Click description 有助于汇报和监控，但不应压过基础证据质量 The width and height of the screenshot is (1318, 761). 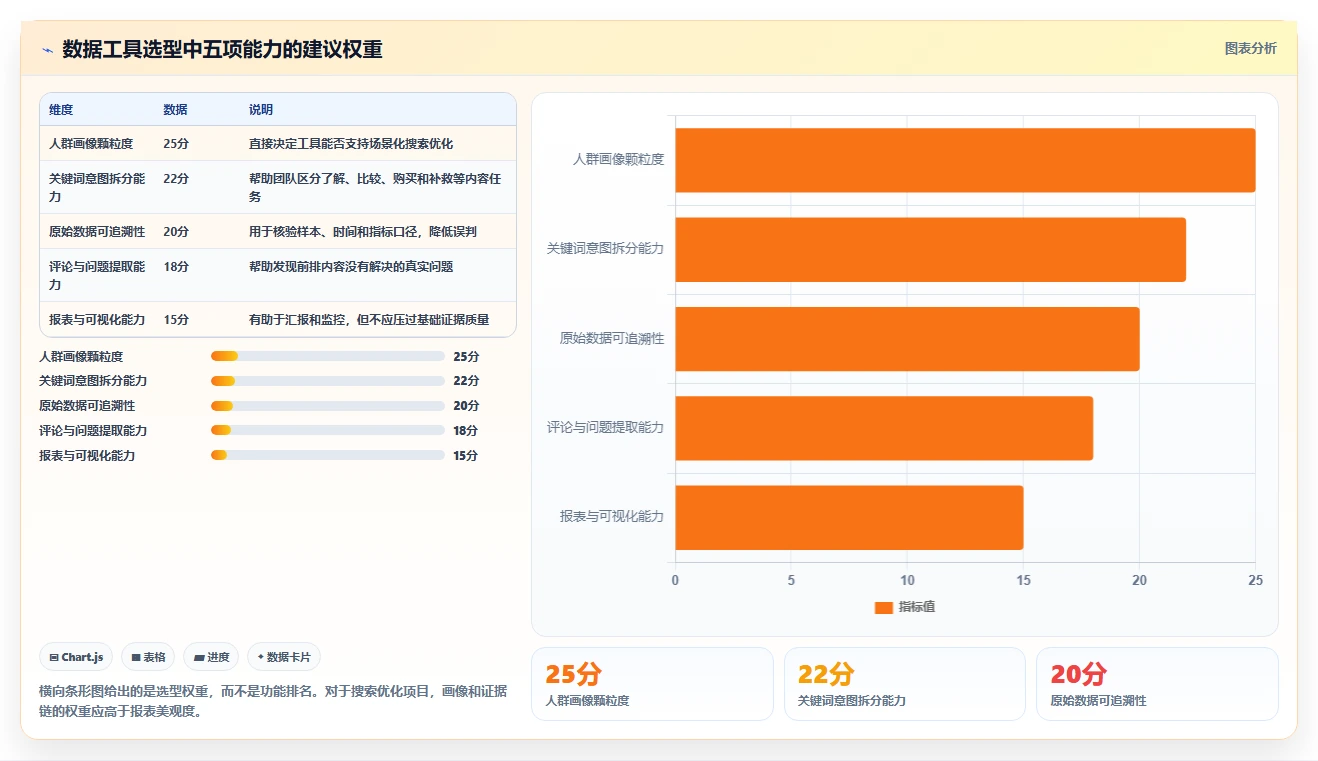click(369, 320)
